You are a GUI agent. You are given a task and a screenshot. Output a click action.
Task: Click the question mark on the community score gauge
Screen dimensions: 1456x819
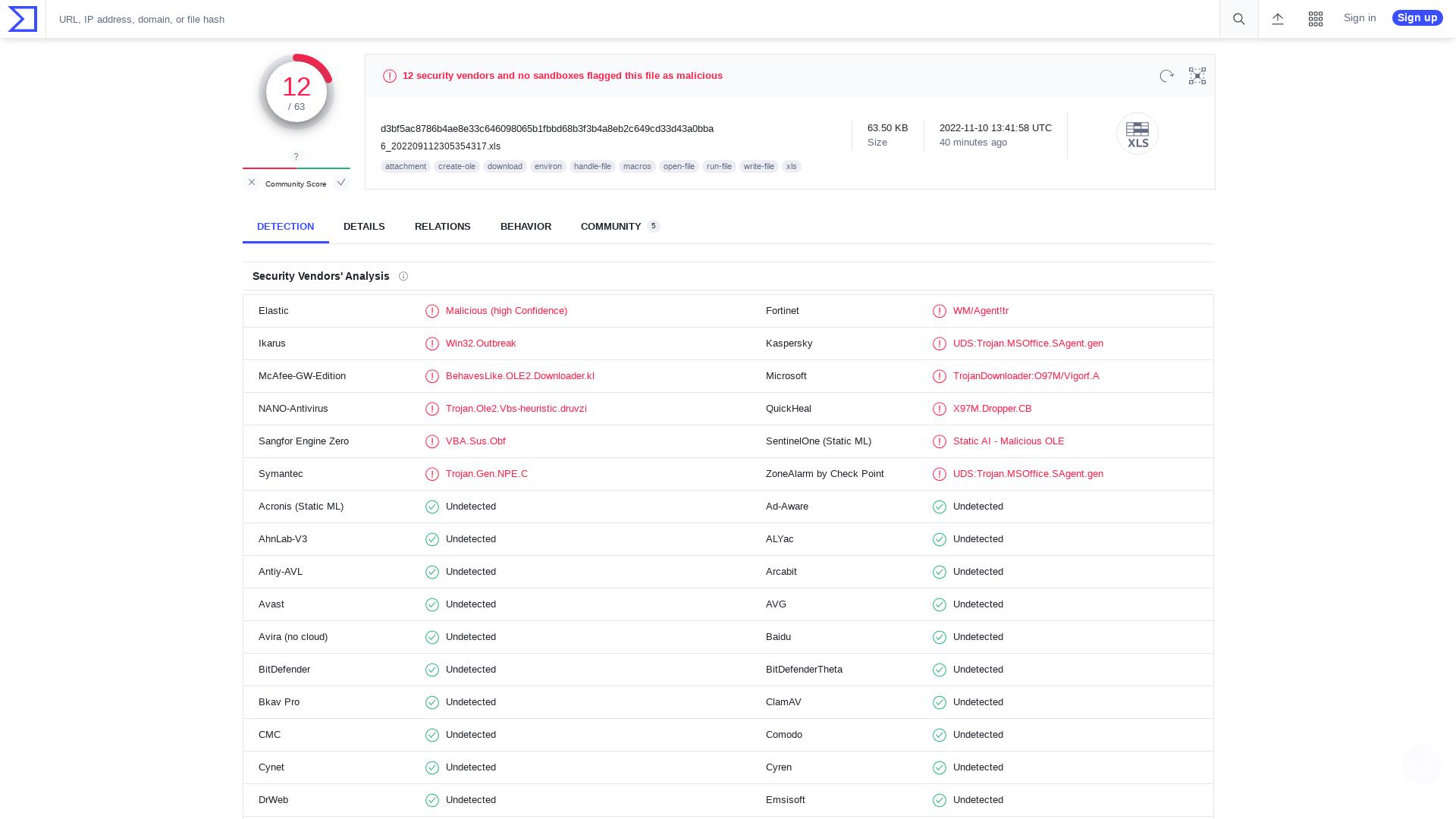click(296, 156)
